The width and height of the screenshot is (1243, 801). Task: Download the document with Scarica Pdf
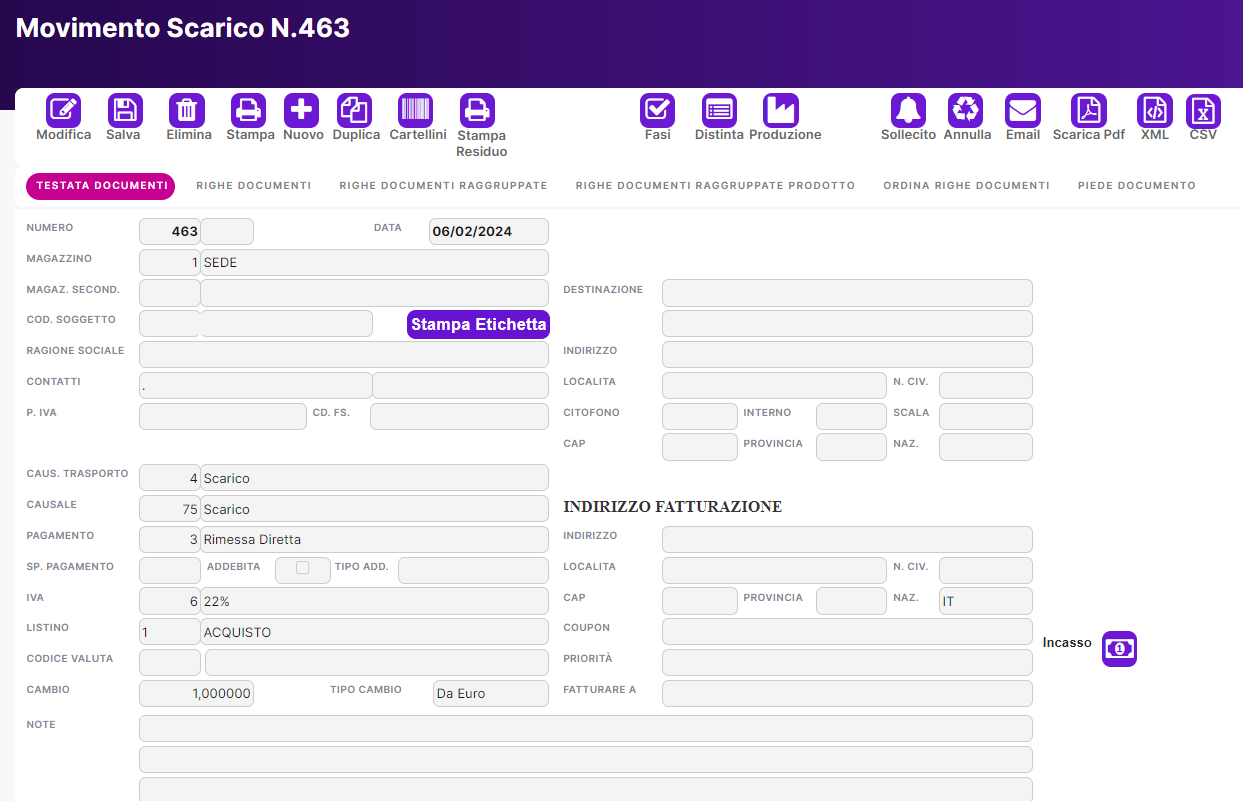1088,111
